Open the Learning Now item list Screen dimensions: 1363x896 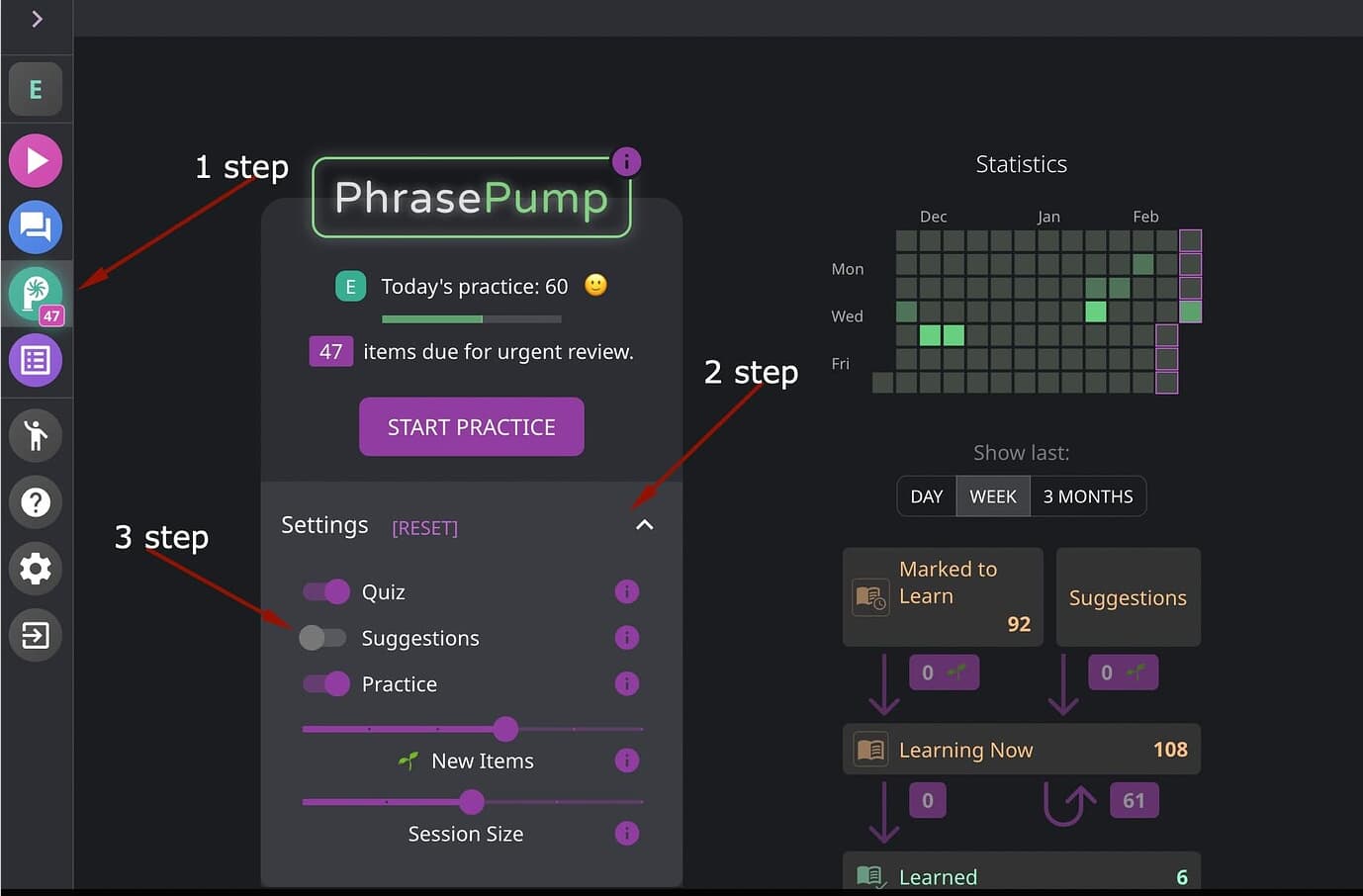1022,750
